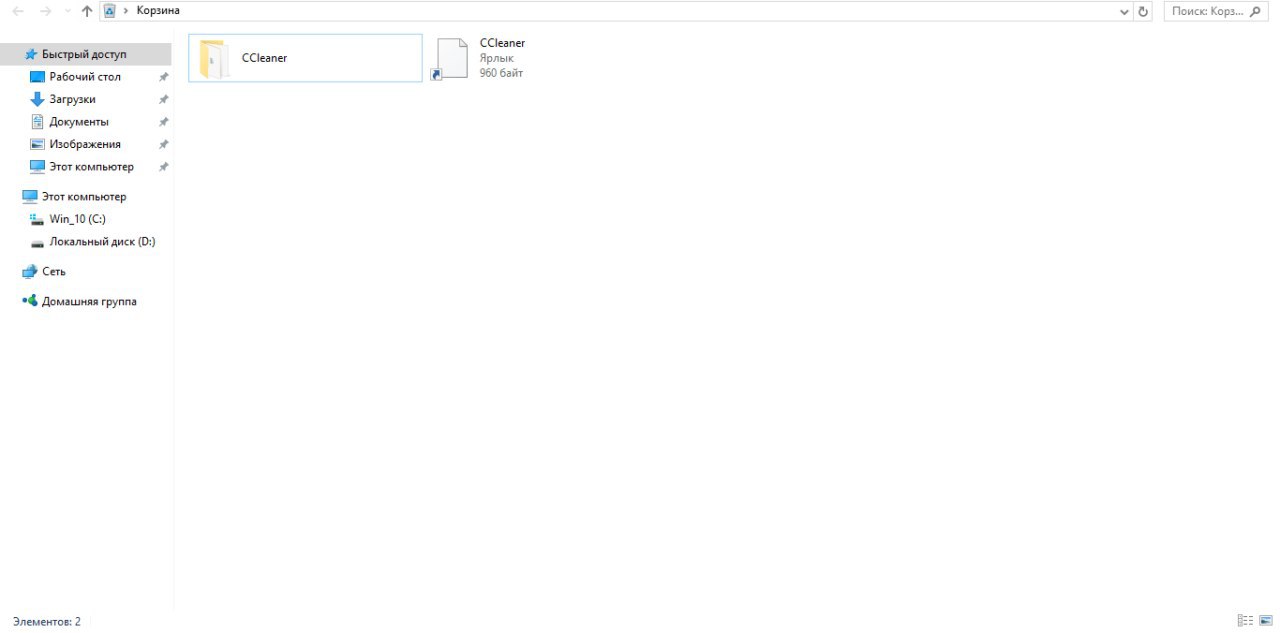Click pin icon next to Документы
Image resolution: width=1280 pixels, height=633 pixels.
(163, 122)
